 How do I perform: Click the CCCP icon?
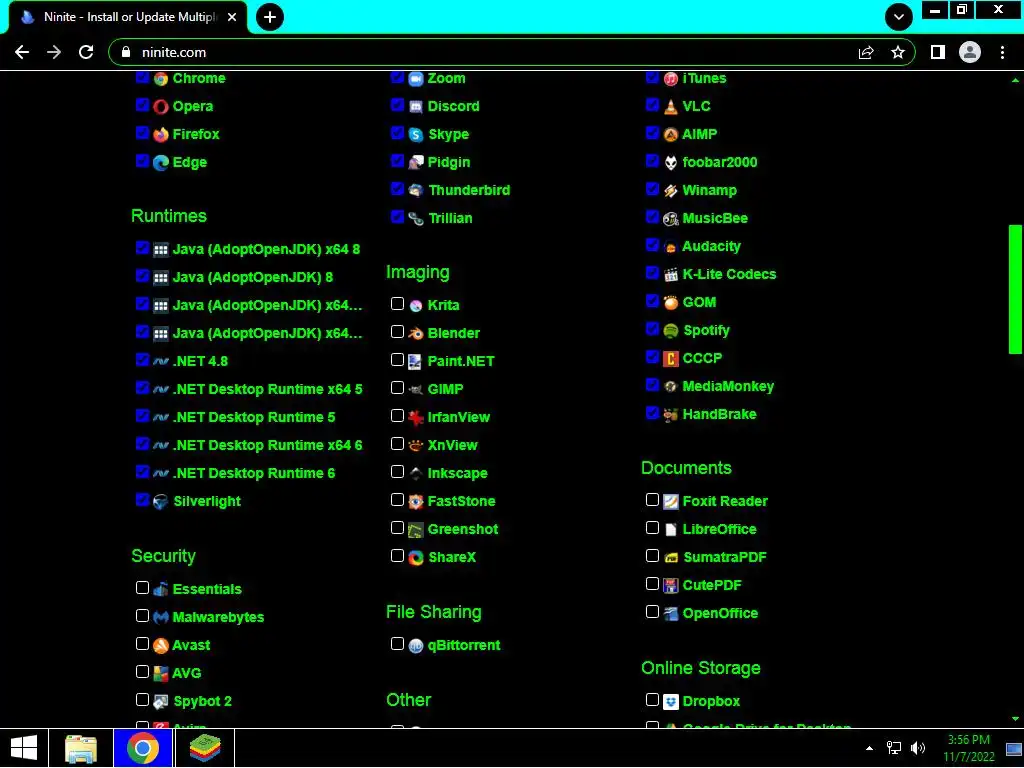point(671,359)
